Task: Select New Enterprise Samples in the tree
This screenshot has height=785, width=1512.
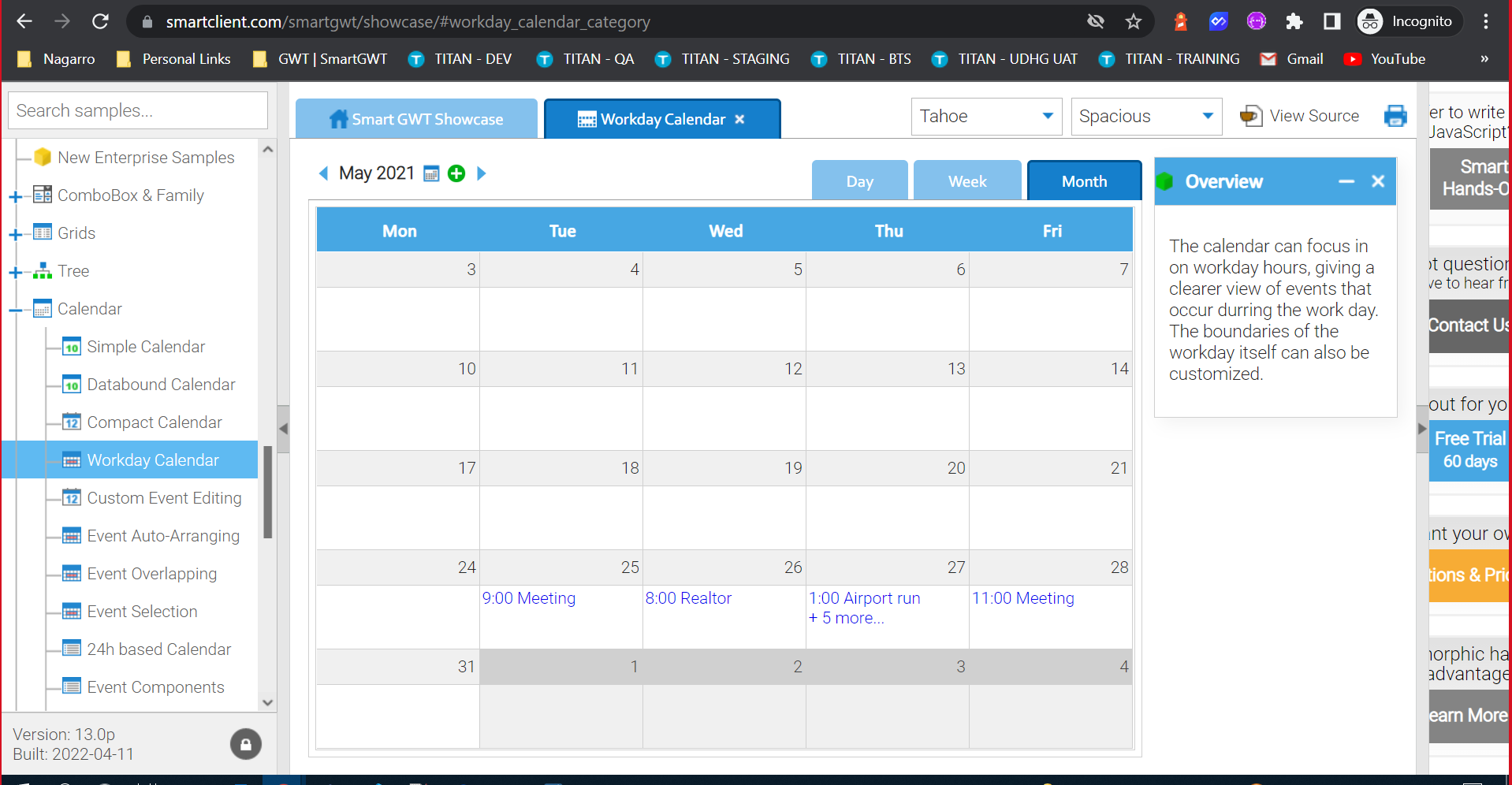Action: [146, 158]
